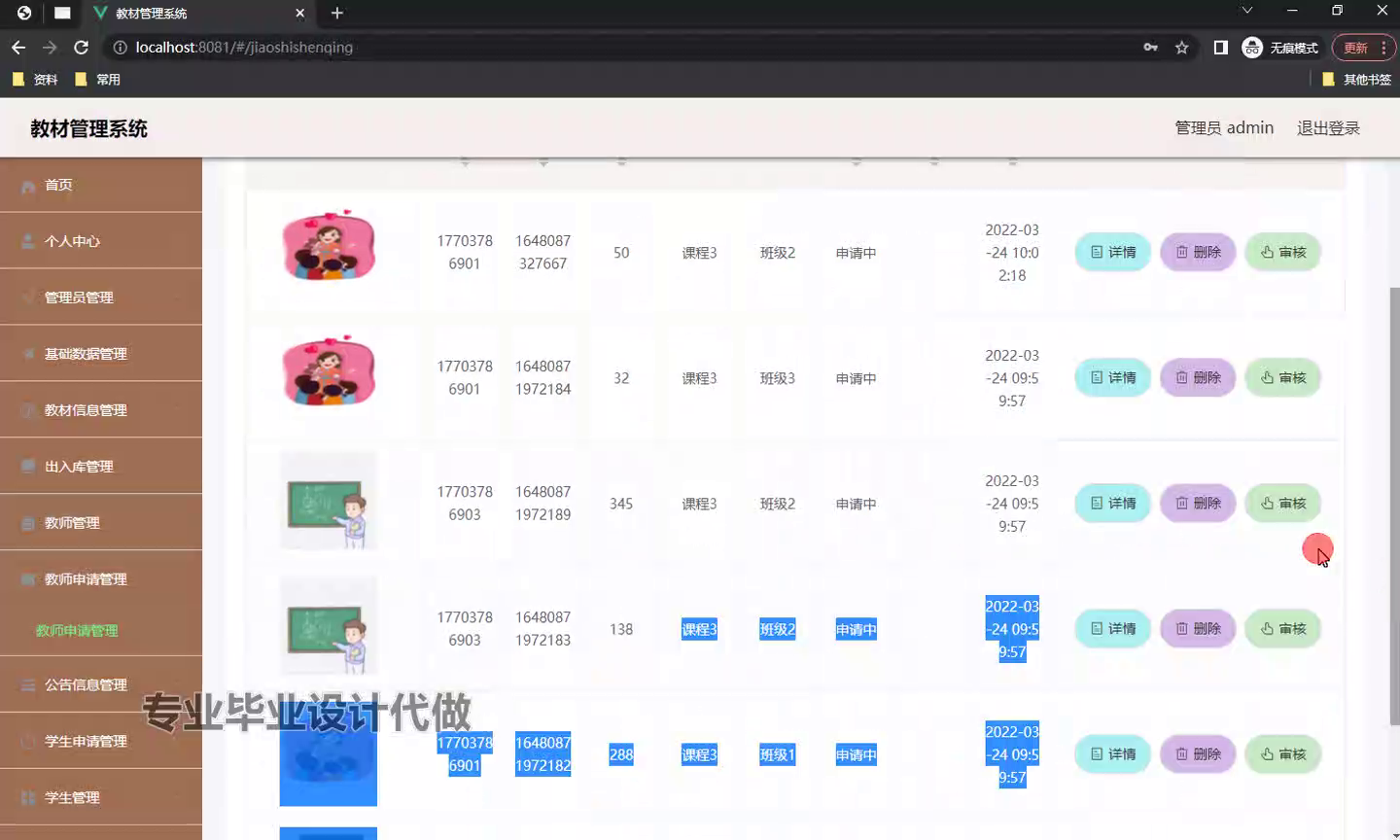Click 删除 for the row with quantity 50
The height and width of the screenshot is (840, 1400).
click(x=1198, y=252)
